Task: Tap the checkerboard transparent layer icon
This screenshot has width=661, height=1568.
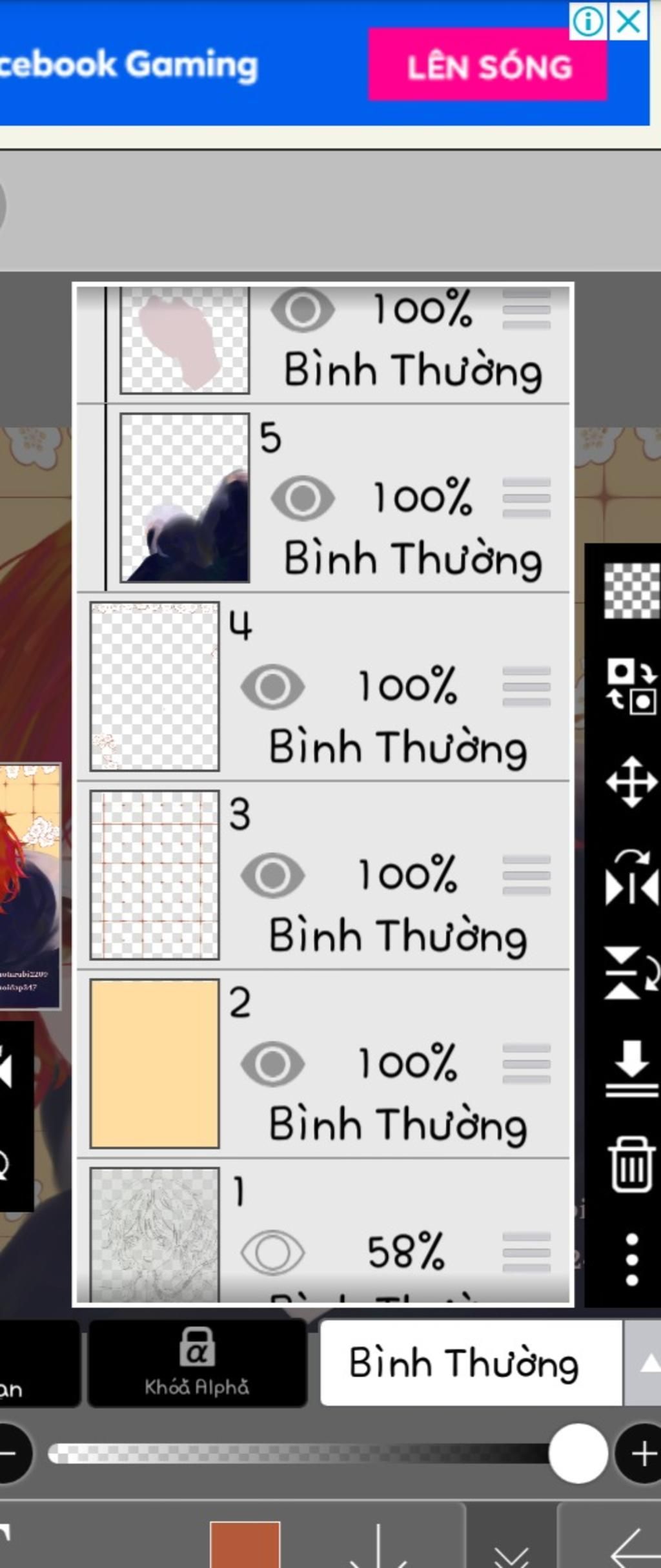Action: [631, 591]
